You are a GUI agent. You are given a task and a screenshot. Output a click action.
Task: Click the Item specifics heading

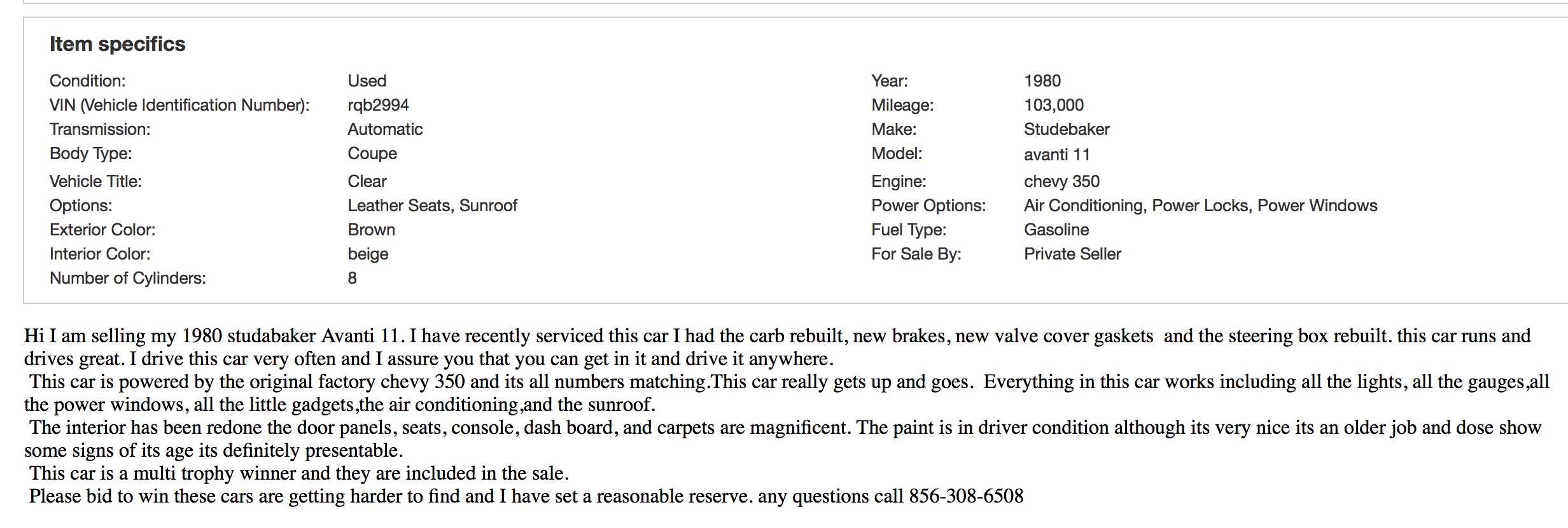click(117, 44)
